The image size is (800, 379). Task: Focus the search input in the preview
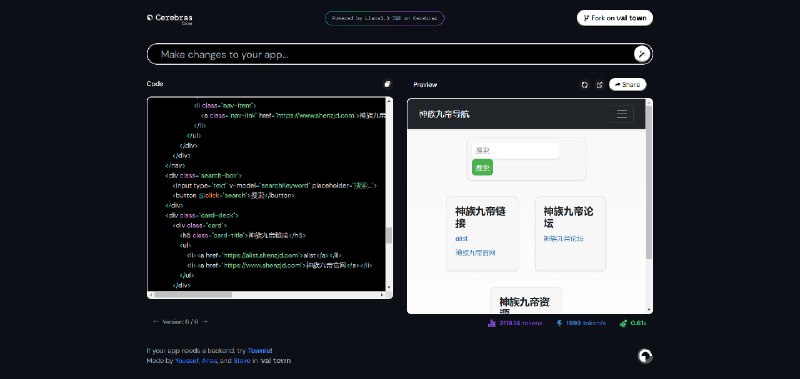pyautogui.click(x=515, y=150)
